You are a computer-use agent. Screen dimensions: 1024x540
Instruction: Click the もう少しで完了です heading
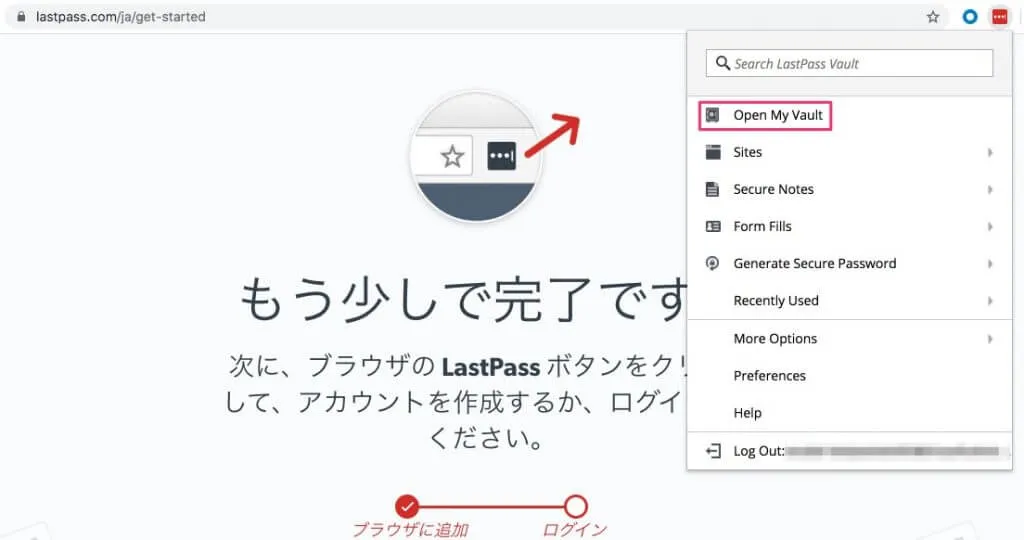[464, 300]
